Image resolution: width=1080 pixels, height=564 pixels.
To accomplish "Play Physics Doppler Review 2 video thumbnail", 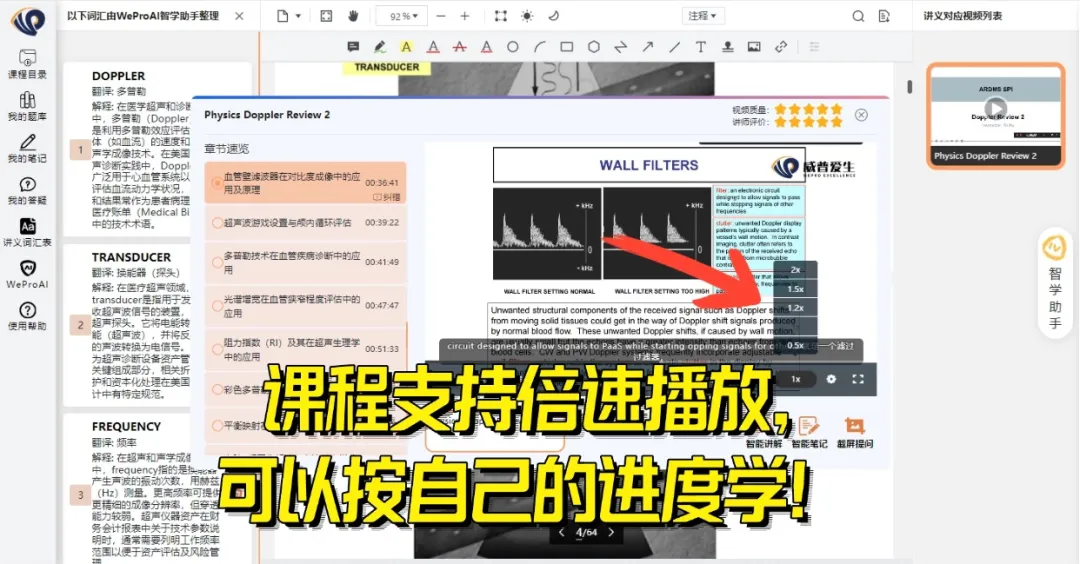I will pyautogui.click(x=994, y=108).
